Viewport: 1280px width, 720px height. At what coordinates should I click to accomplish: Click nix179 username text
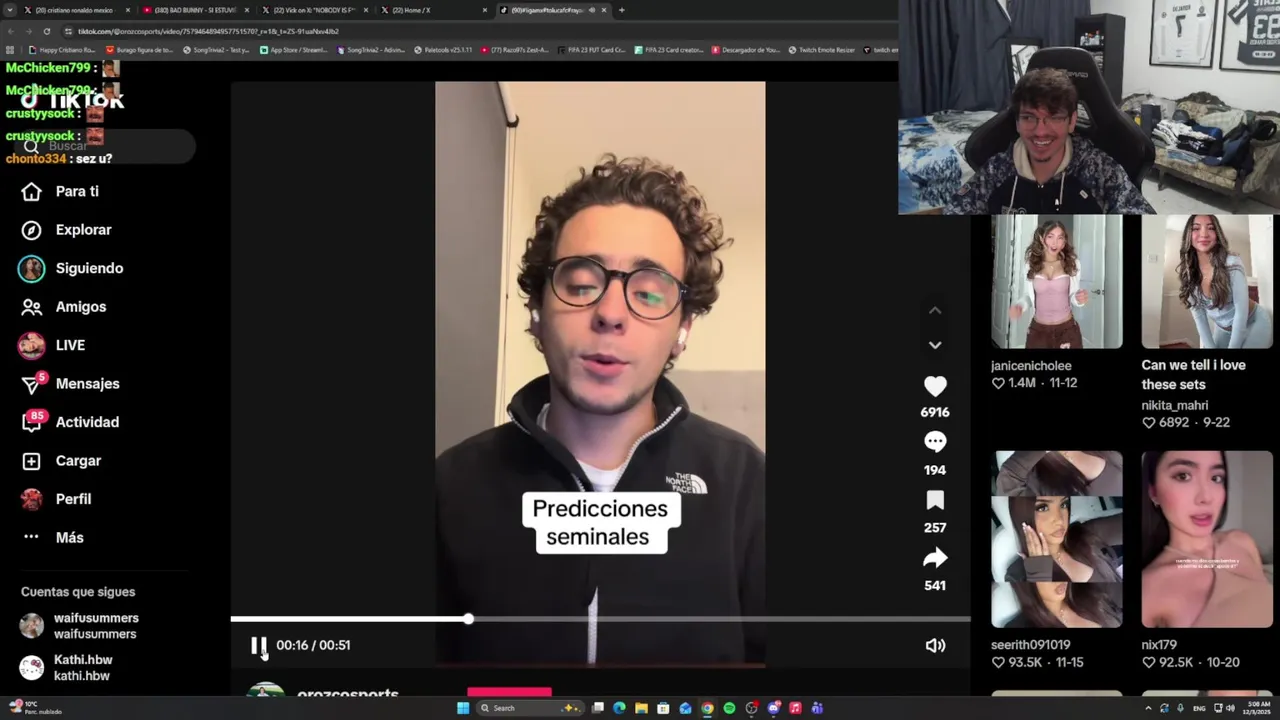click(1159, 645)
